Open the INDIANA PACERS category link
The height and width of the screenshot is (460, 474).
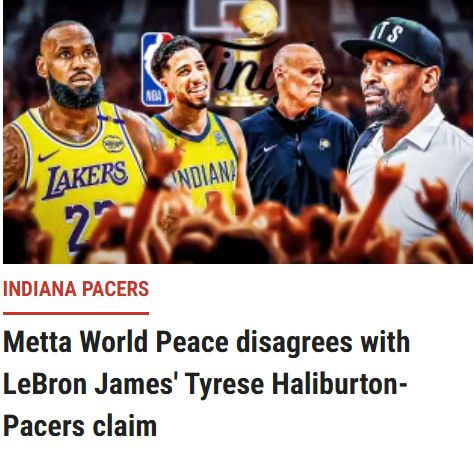point(76,289)
